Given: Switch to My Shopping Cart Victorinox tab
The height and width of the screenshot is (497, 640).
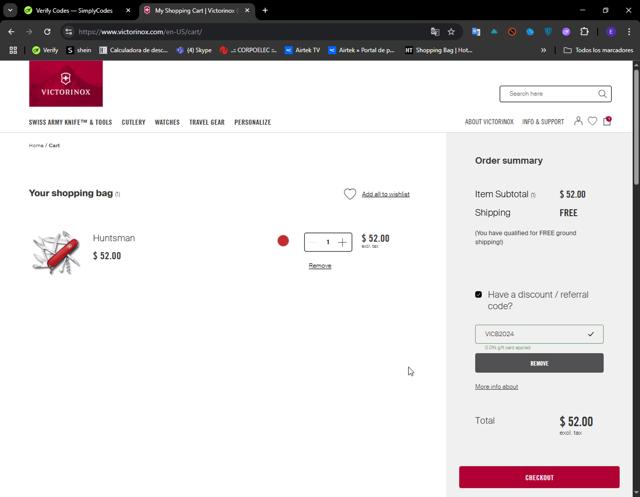Looking at the screenshot, I should click(195, 11).
